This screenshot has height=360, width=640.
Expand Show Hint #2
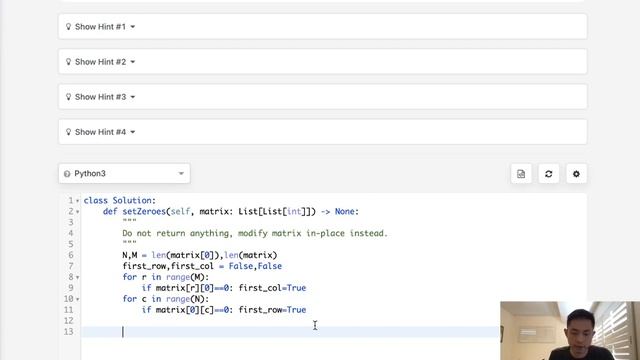point(322,62)
